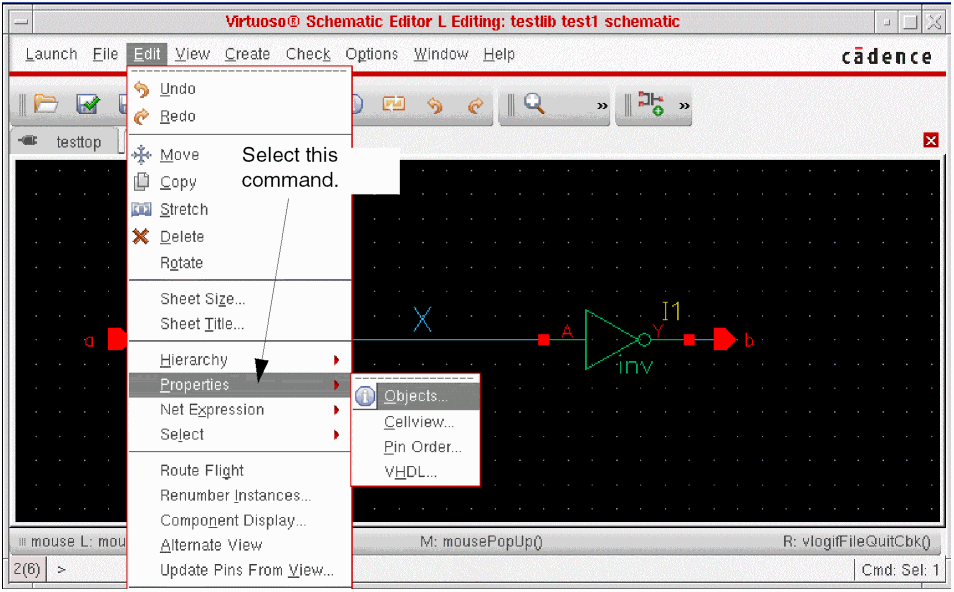The image size is (954, 592).
Task: Click 'M: mousePopUp()' status text
Action: click(x=481, y=542)
